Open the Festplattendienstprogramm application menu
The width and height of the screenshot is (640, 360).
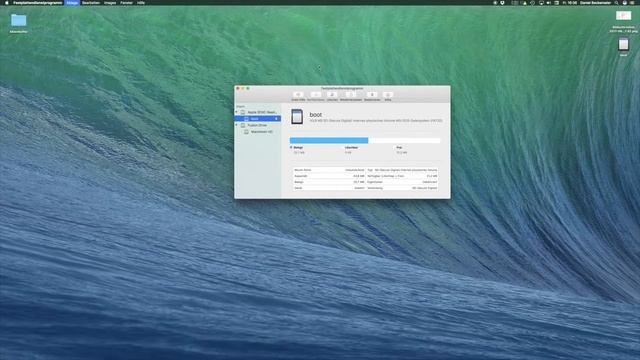(38, 2)
